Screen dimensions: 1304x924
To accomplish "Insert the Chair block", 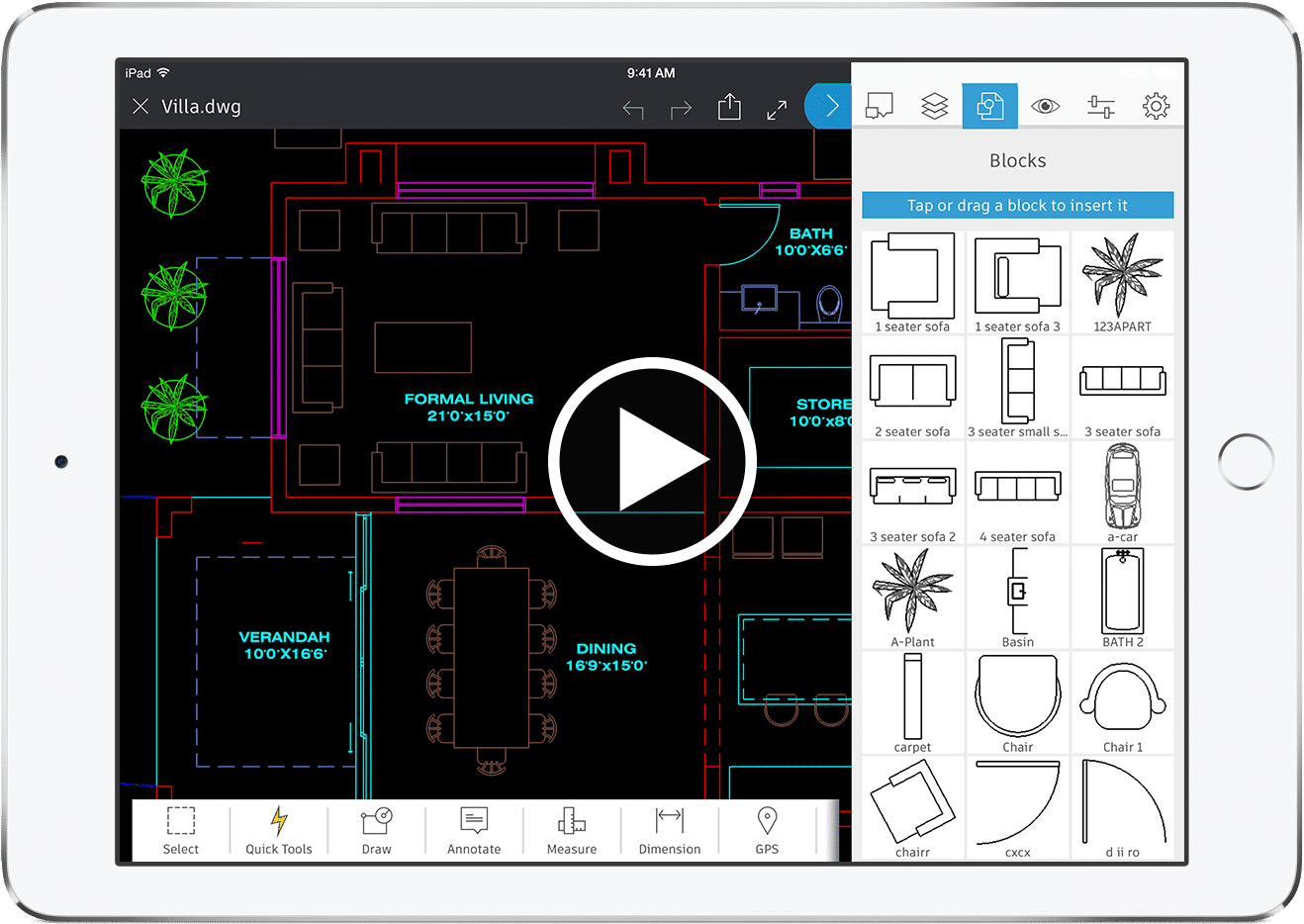I will (1017, 702).
